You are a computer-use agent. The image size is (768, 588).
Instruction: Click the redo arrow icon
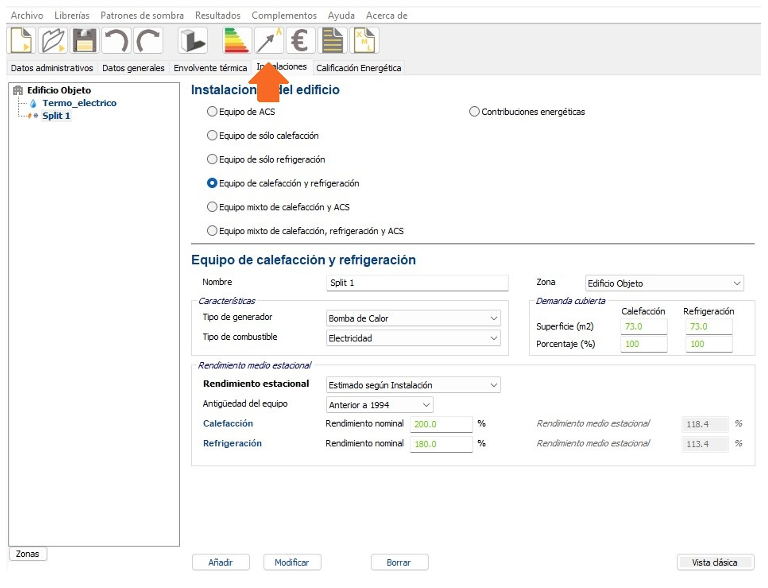(x=148, y=40)
